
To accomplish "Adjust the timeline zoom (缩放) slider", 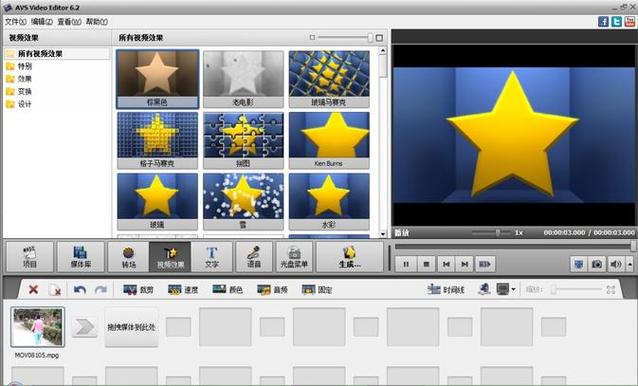I will tap(577, 289).
